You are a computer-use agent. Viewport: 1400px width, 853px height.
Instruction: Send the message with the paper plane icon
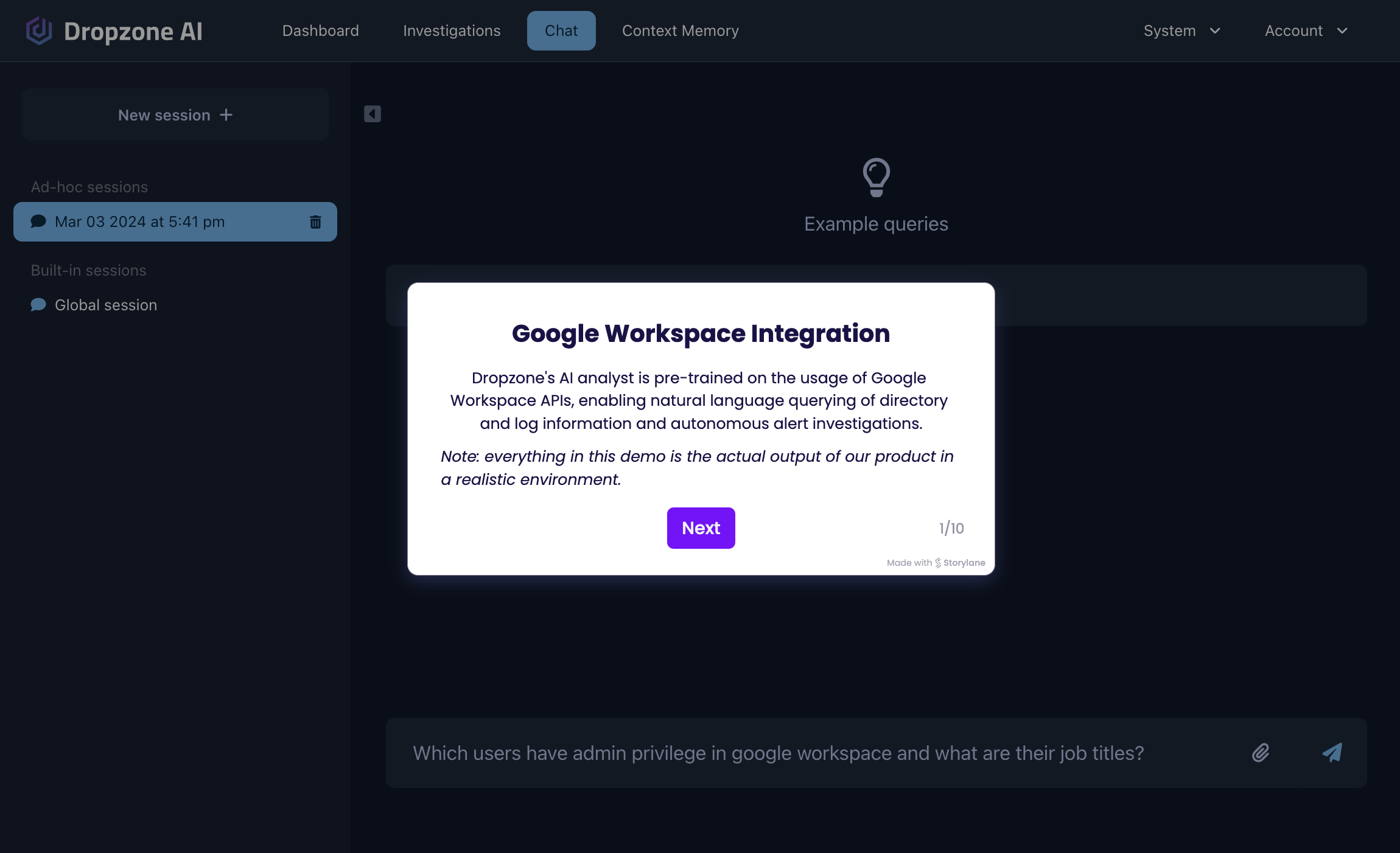click(x=1332, y=753)
